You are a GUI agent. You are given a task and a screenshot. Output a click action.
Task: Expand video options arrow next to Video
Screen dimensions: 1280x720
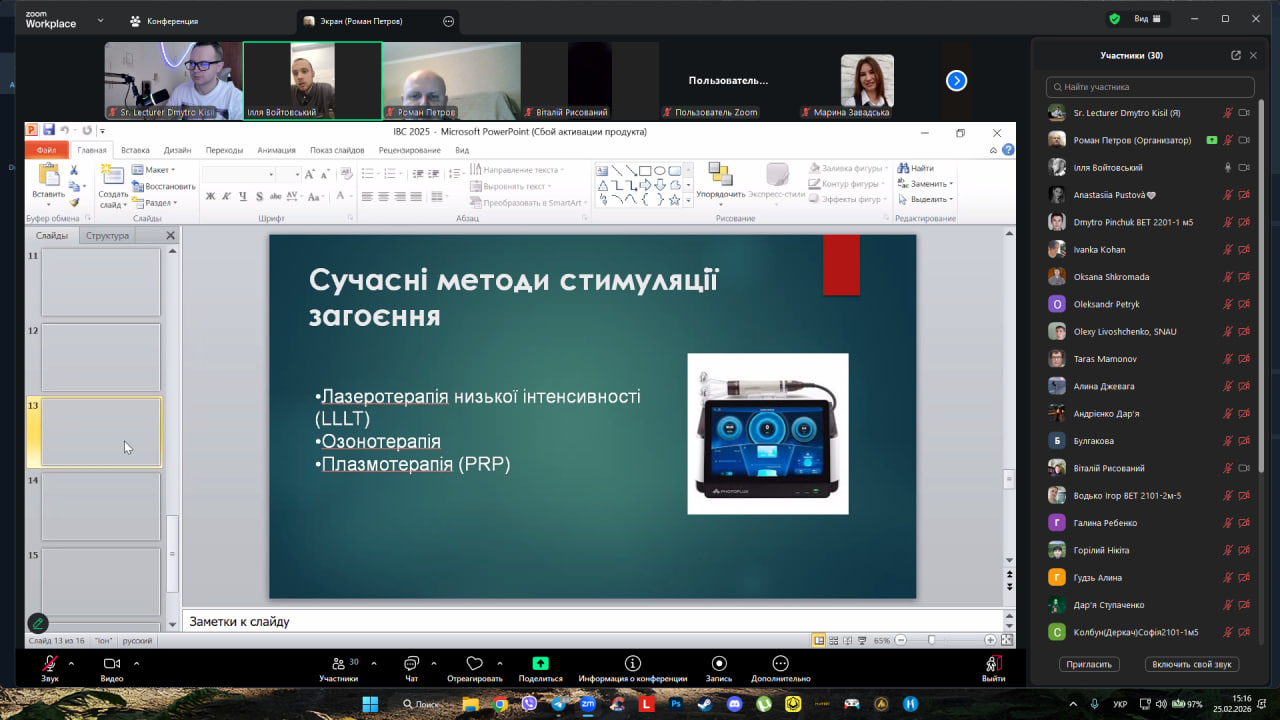pyautogui.click(x=136, y=663)
